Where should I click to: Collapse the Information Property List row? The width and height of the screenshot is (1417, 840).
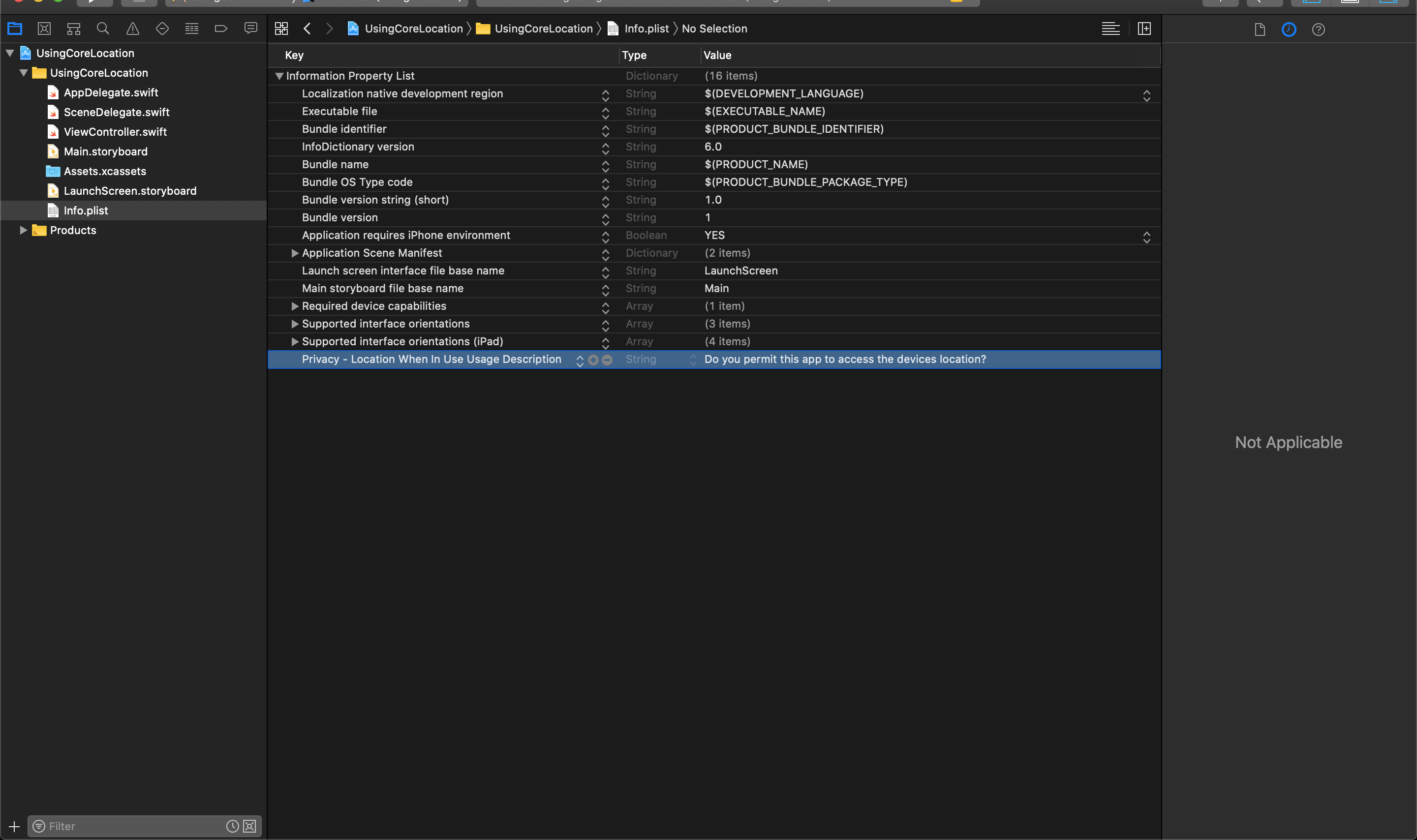tap(279, 76)
